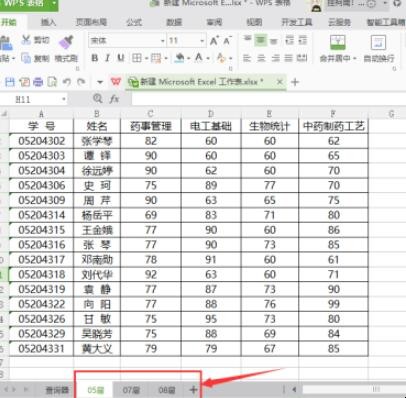Click the Merge and Center button
Viewport: 406px width, 398px height.
[338, 48]
